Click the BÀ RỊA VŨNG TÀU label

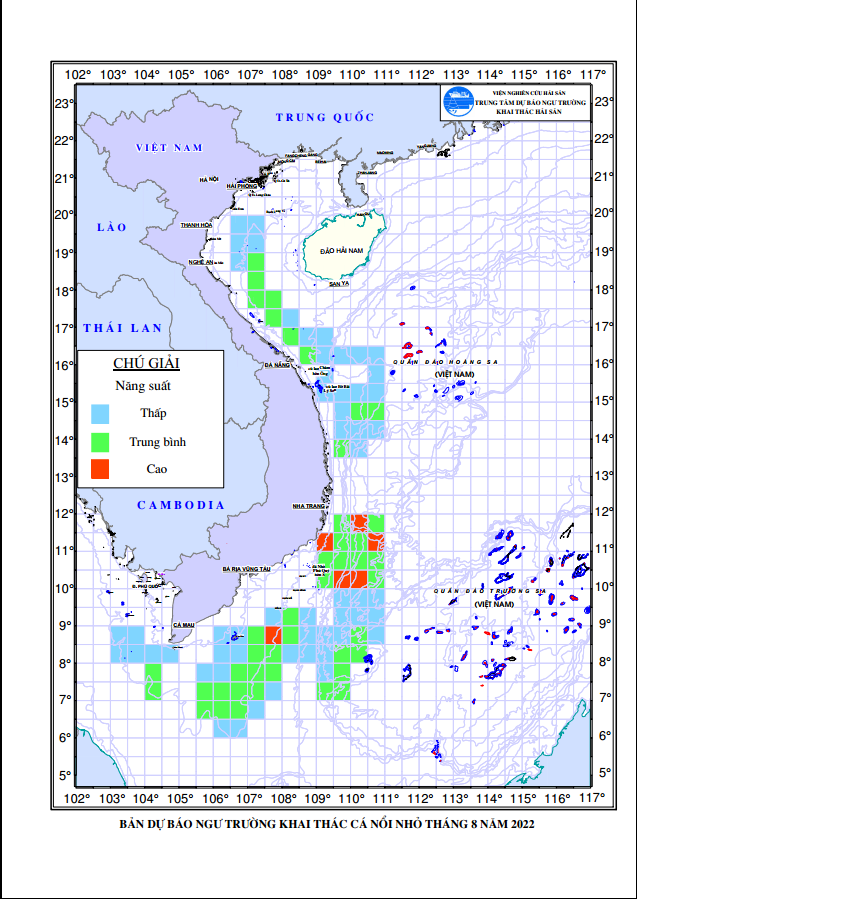tap(247, 569)
